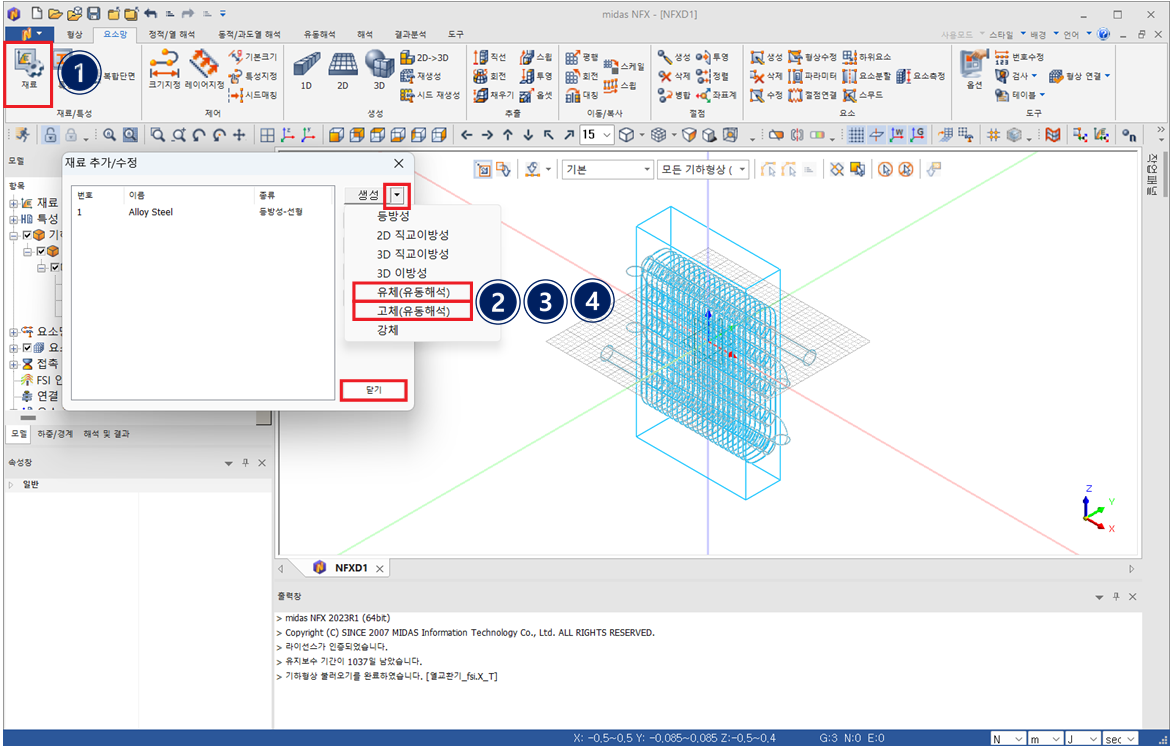
Task: Open the 형상 ribbon tab
Action: click(x=75, y=34)
